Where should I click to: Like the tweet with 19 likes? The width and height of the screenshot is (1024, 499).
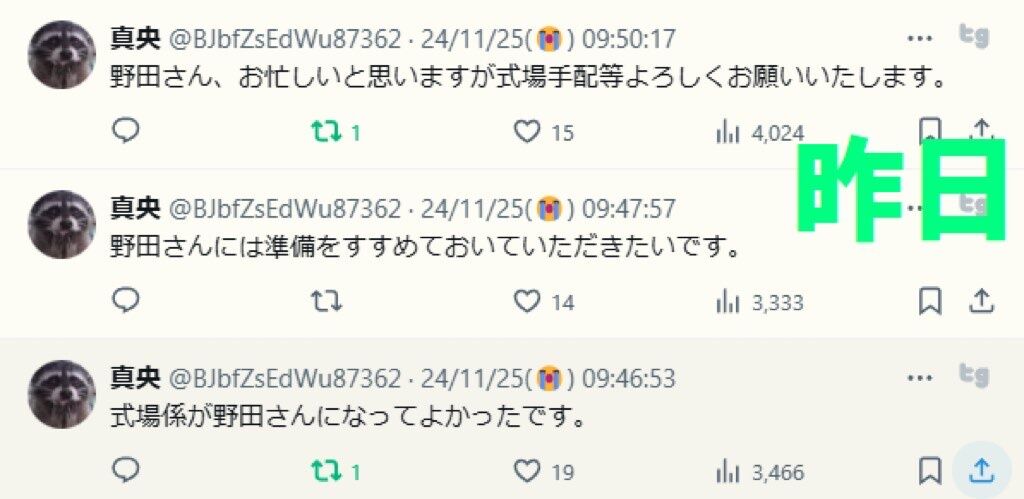(543, 471)
